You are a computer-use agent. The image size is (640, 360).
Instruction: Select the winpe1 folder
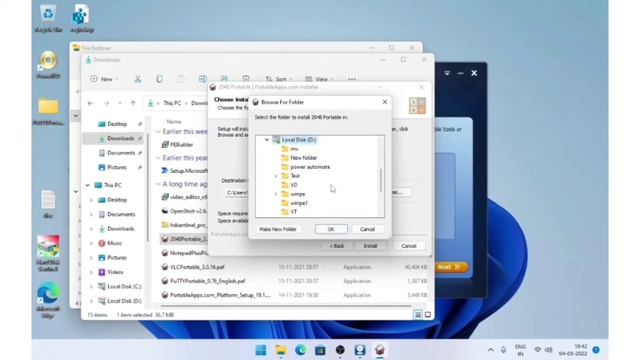pos(299,203)
